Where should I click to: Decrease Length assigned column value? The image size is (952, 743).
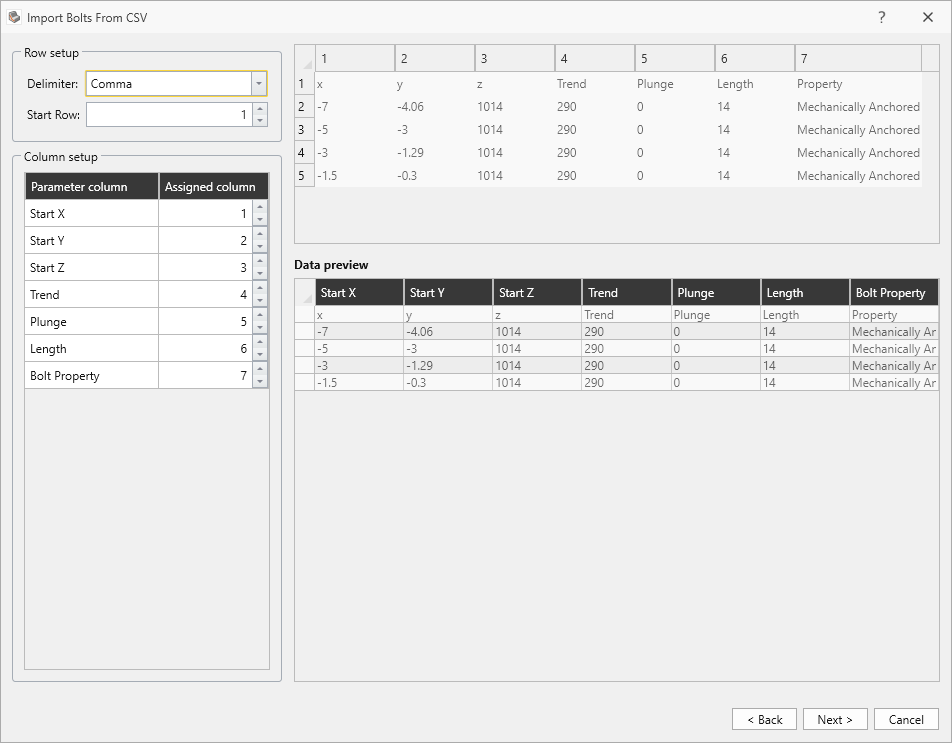[260, 355]
